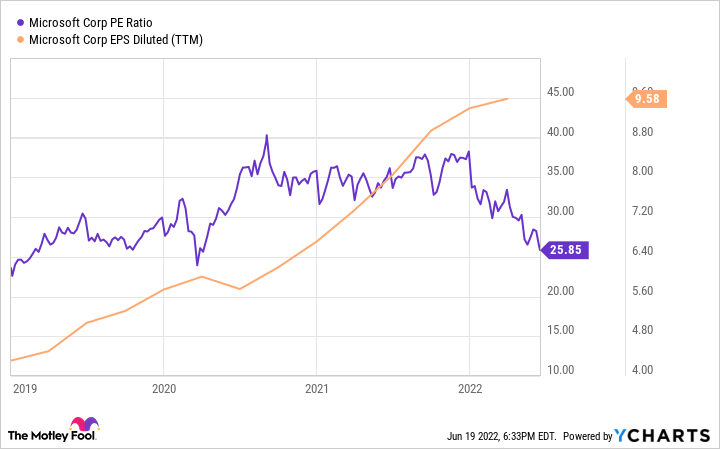
Task: Click the Motley Fool jester hat logo
Action: coord(84,424)
